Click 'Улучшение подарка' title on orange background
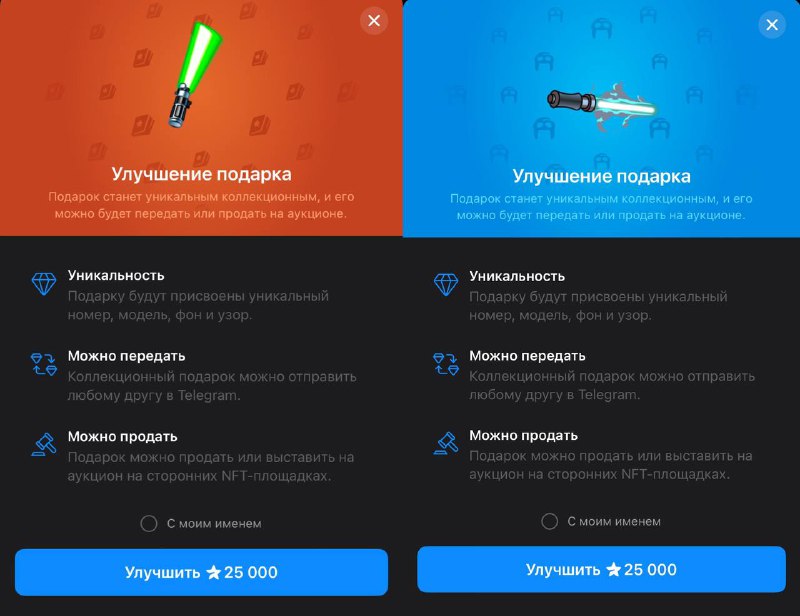 202,174
